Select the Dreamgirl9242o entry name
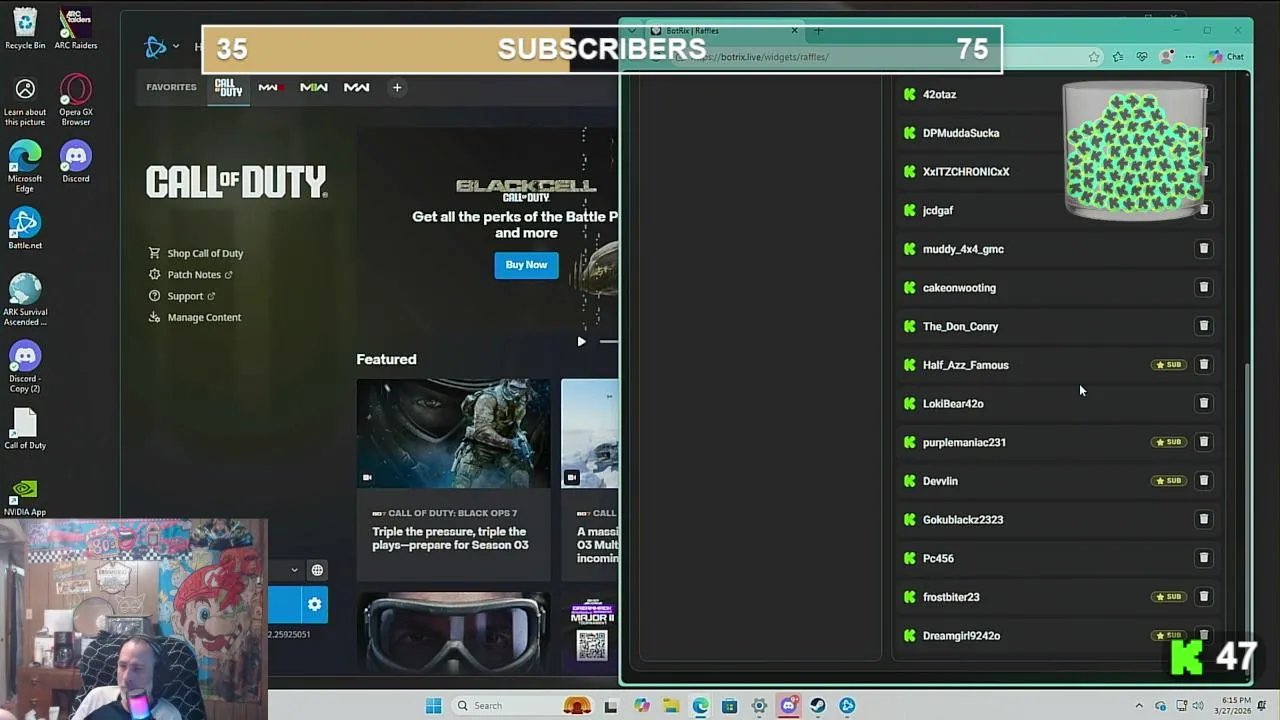Viewport: 1280px width, 720px height. (x=961, y=636)
